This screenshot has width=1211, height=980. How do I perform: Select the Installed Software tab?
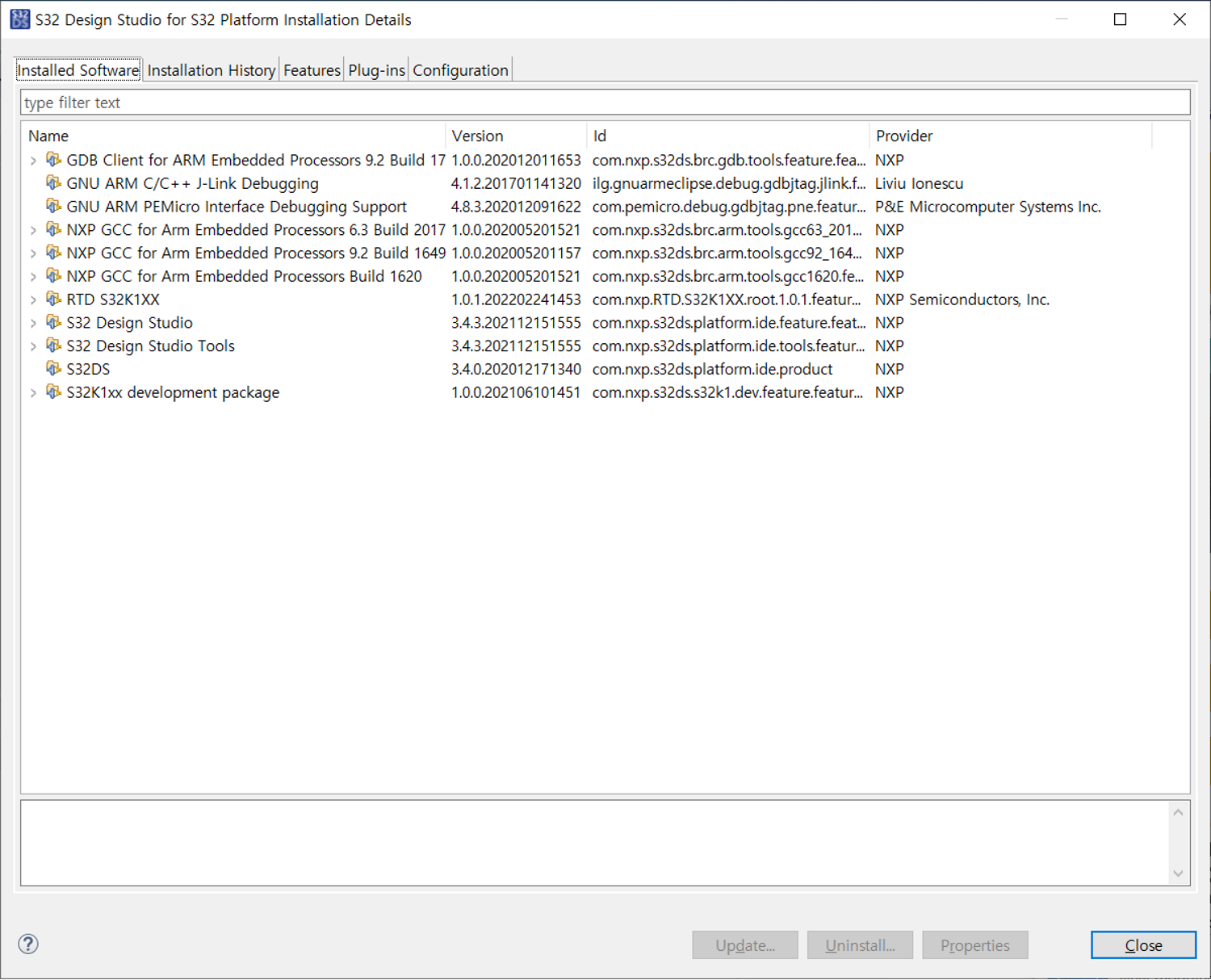pos(78,70)
